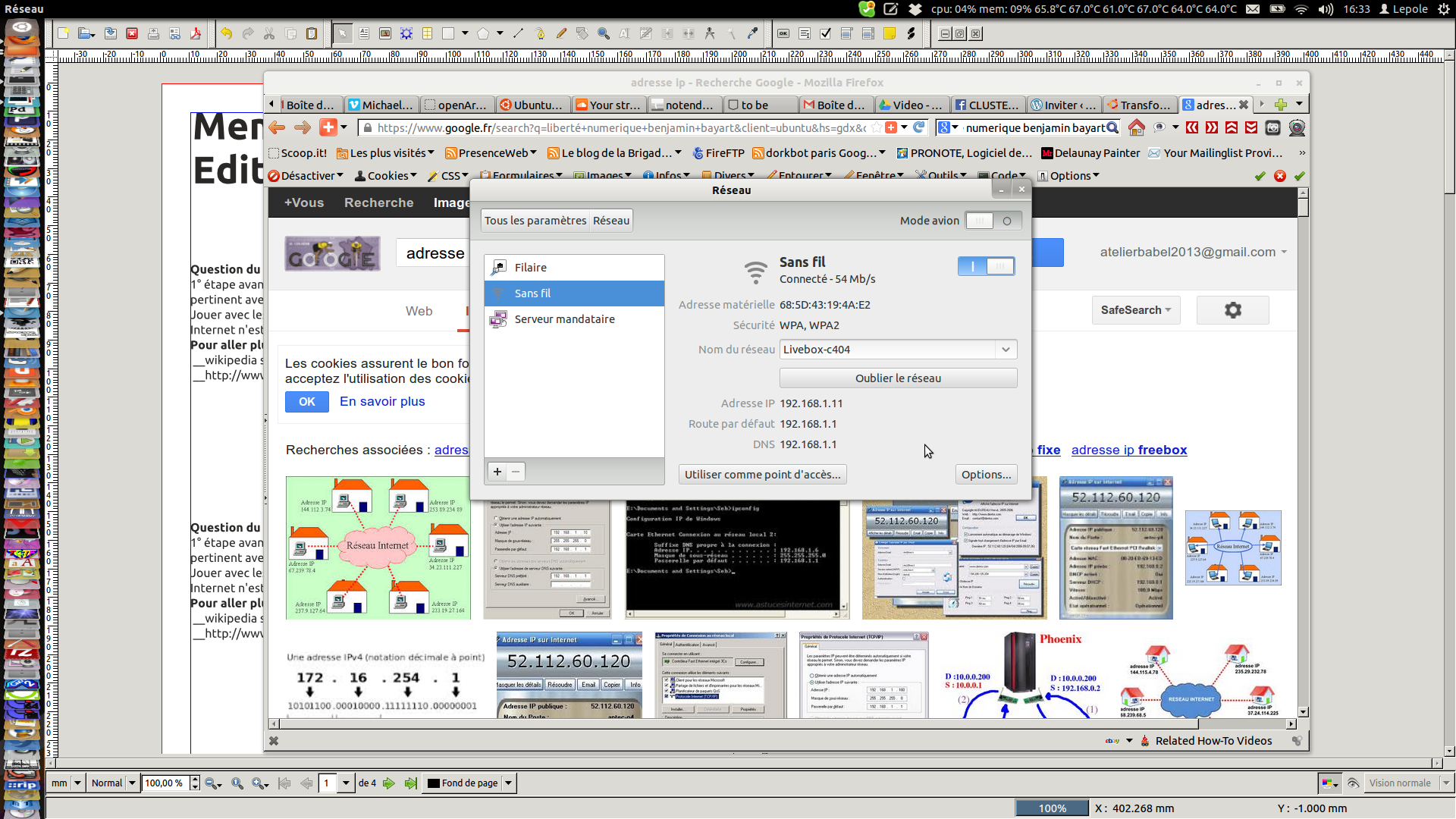Viewport: 1456px width, 819px height.
Task: Open the SafeSearch dropdown
Action: pos(1135,310)
